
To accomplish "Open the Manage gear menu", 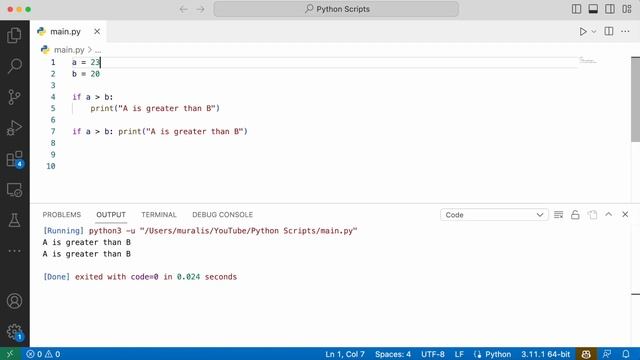I will point(14,331).
